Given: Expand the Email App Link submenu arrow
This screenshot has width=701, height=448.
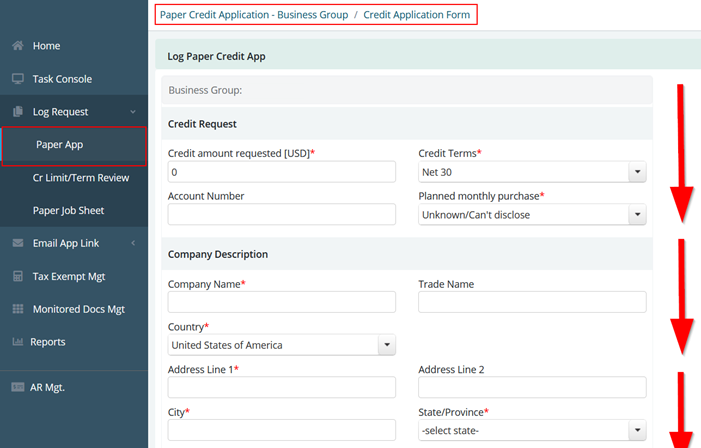Looking at the screenshot, I should [133, 243].
